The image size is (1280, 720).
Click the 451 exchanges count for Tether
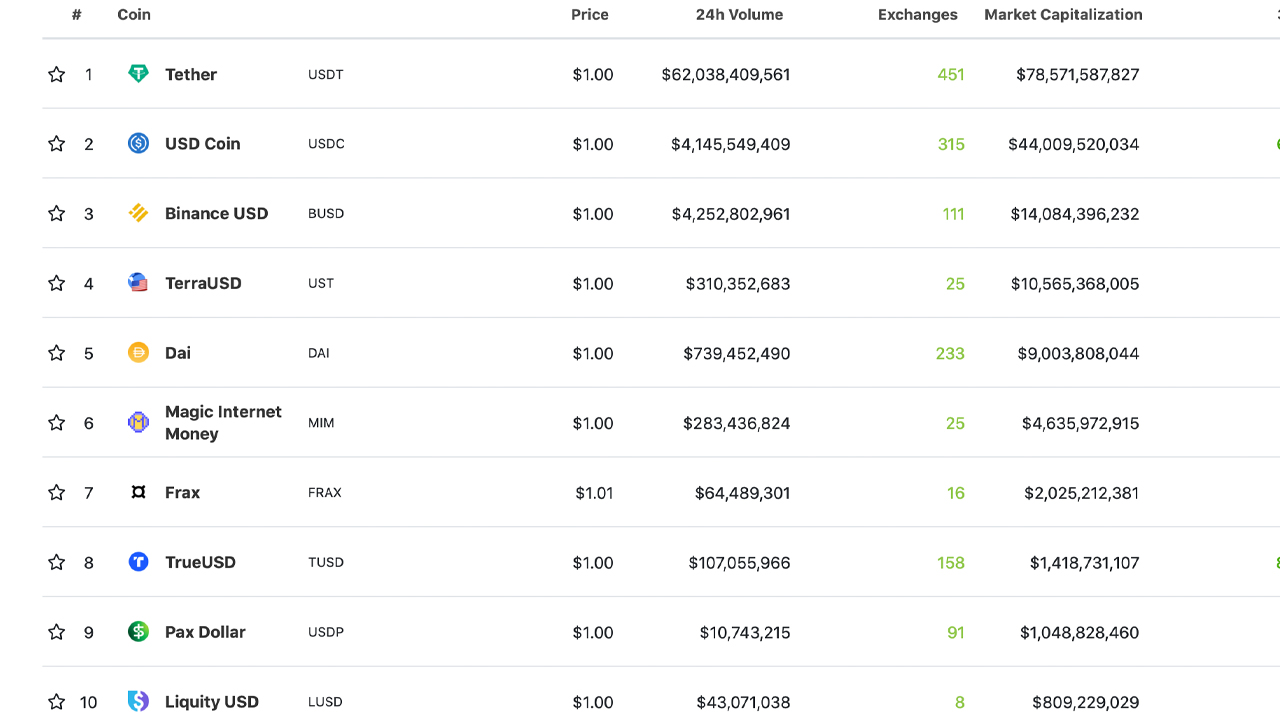950,74
